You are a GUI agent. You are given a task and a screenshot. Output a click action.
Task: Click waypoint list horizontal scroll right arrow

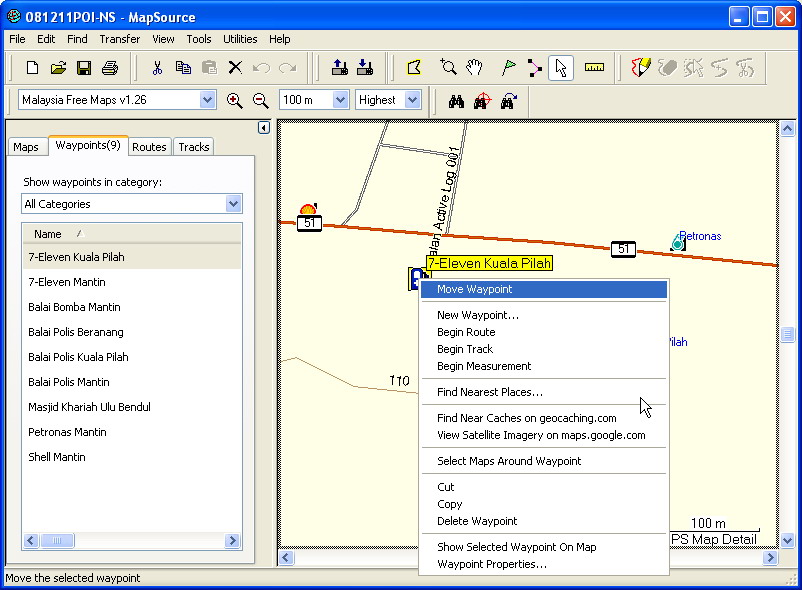232,540
